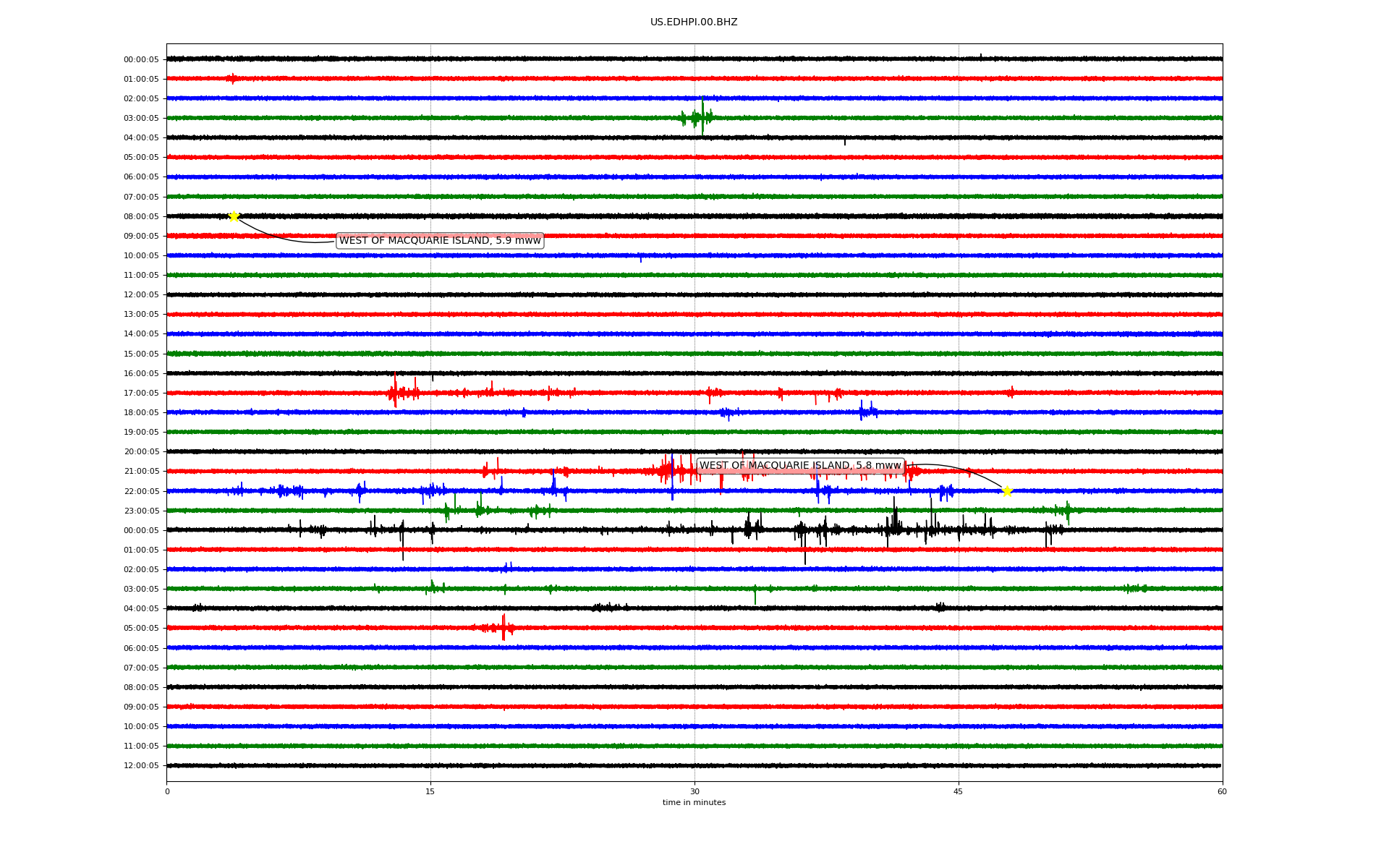The height and width of the screenshot is (868, 1389).
Task: Click the first 00:00:05 time label
Action: [141, 60]
